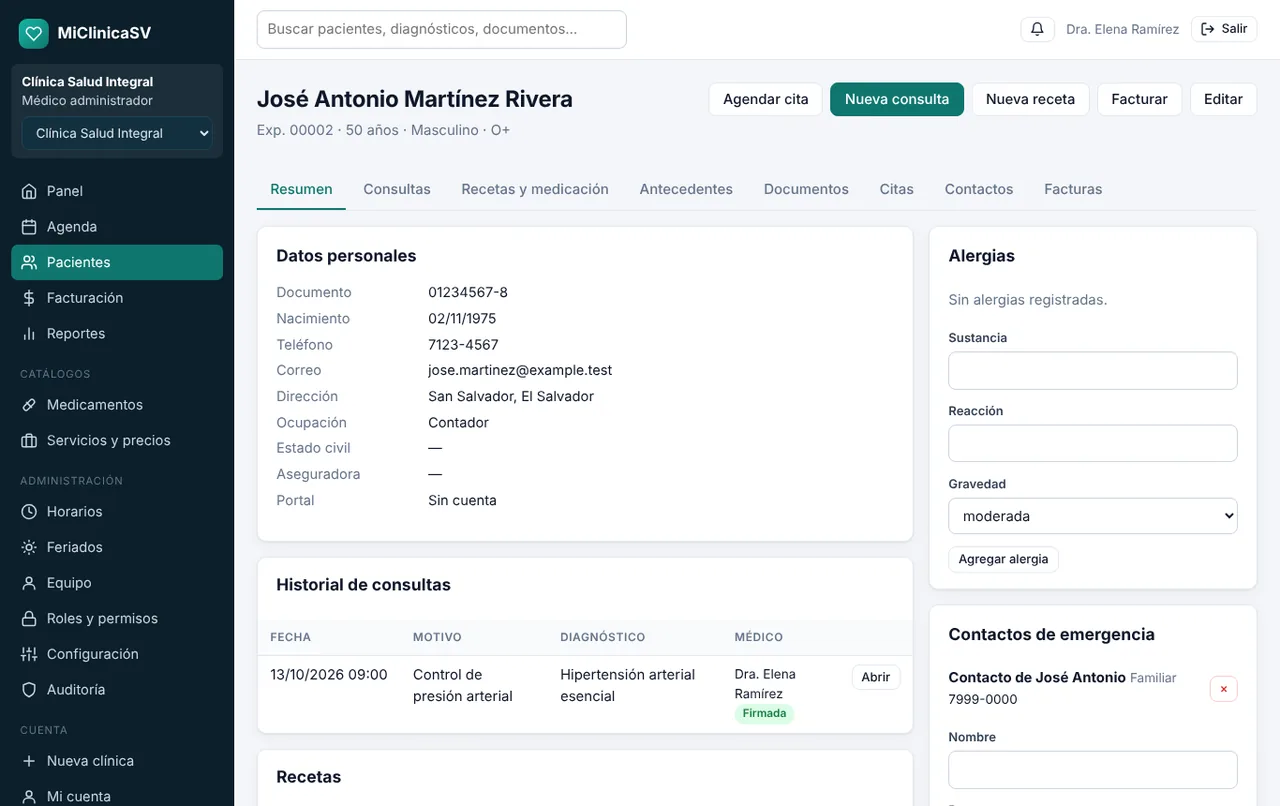Click Agendar cita button

coord(766,99)
